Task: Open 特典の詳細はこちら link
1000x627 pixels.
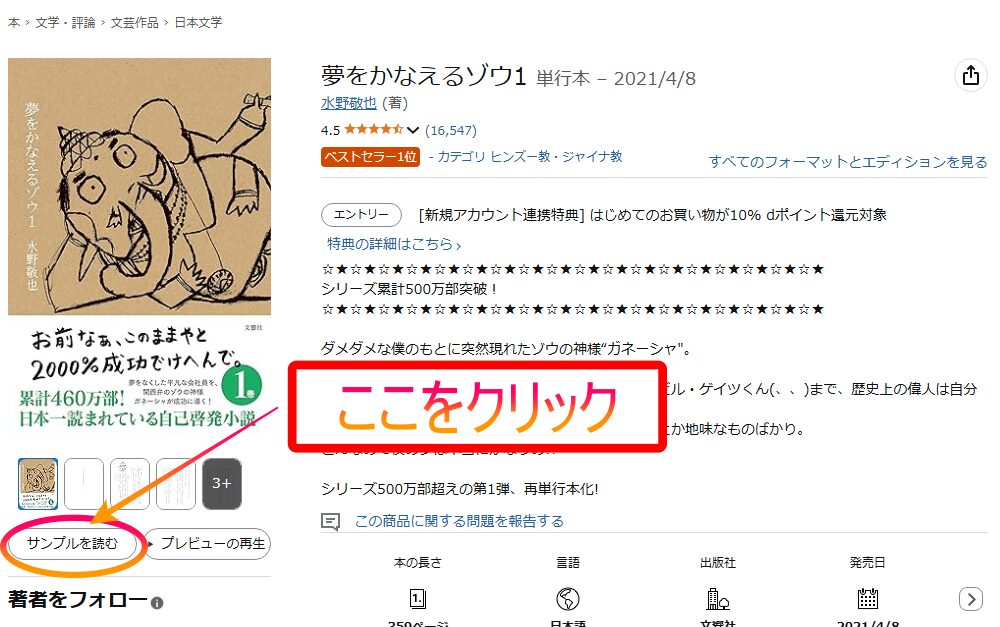Action: 393,244
